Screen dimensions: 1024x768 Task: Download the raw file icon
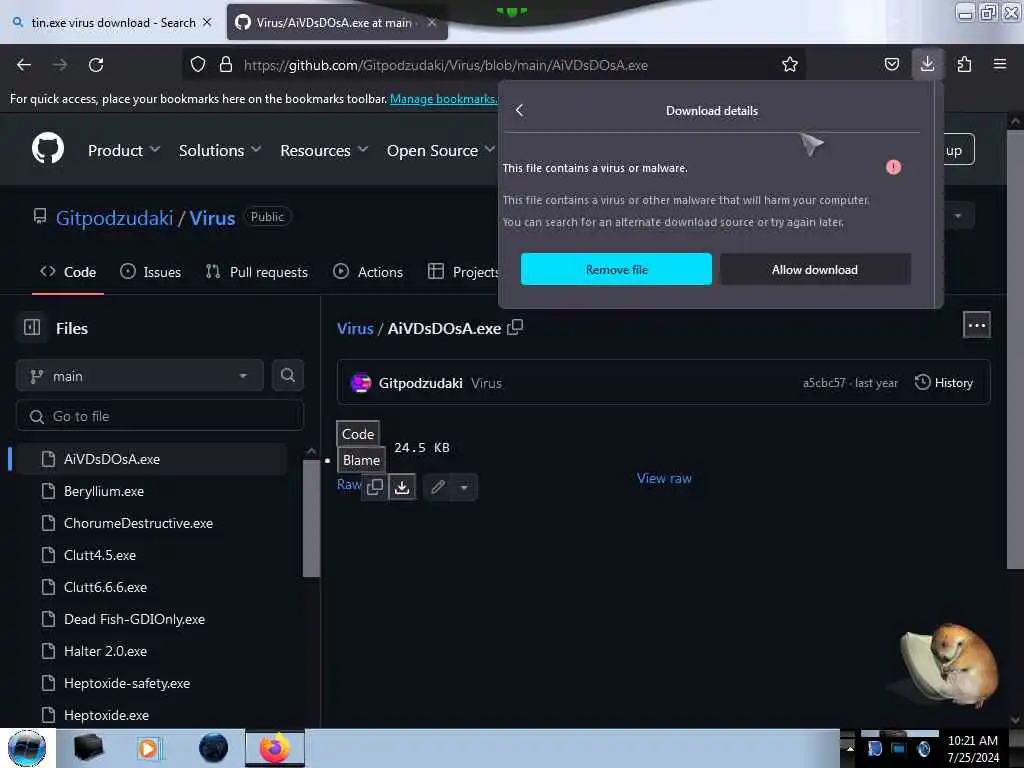pyautogui.click(x=402, y=487)
